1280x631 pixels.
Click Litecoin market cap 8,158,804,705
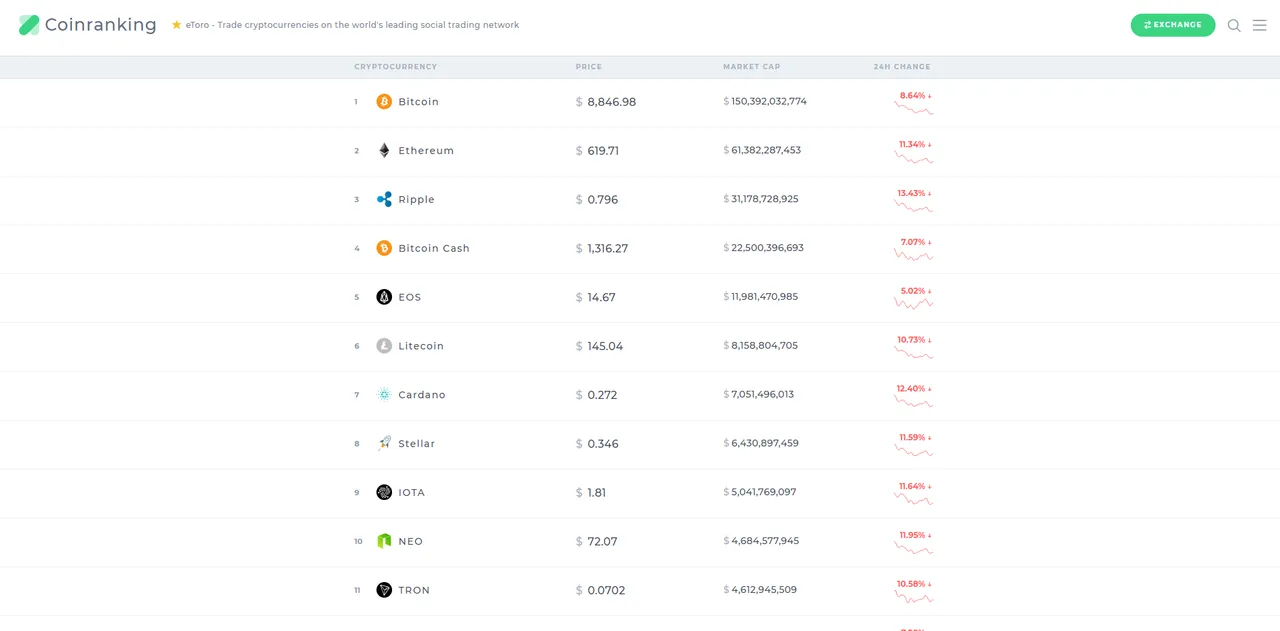point(765,345)
